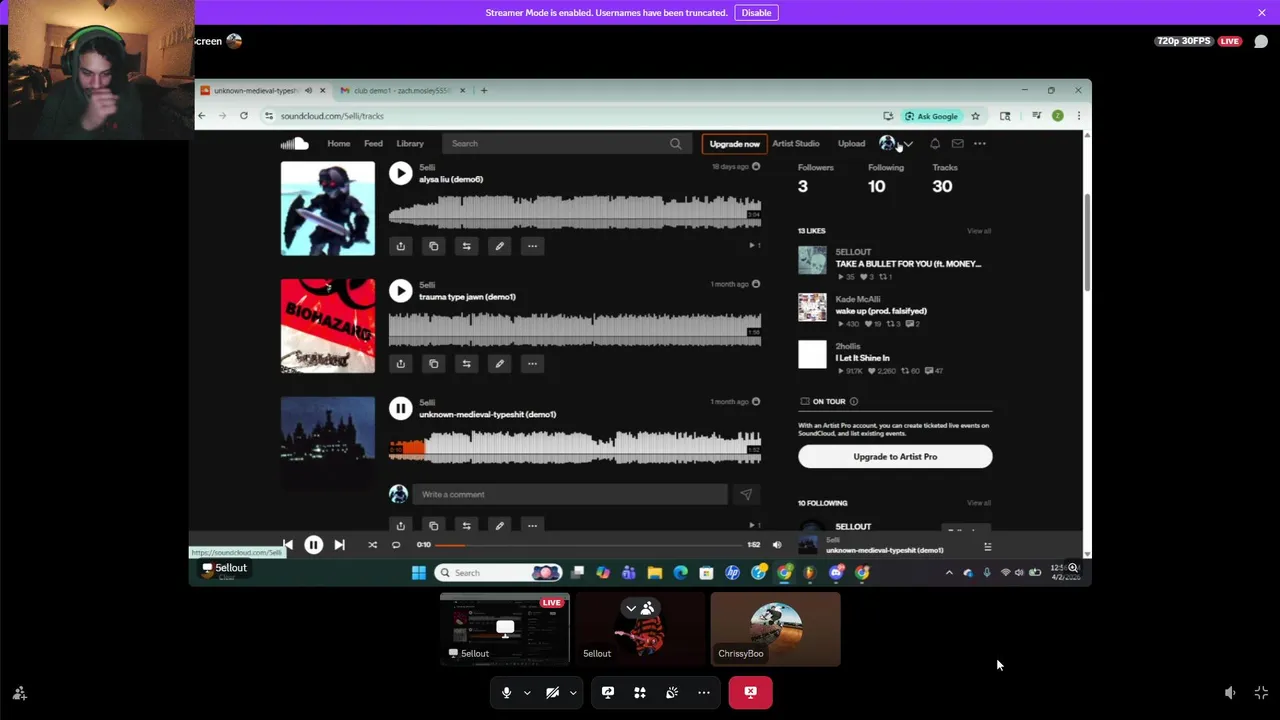Share the alysa liu (demo6) track
Screen dimensions: 1280x720
pyautogui.click(x=400, y=246)
